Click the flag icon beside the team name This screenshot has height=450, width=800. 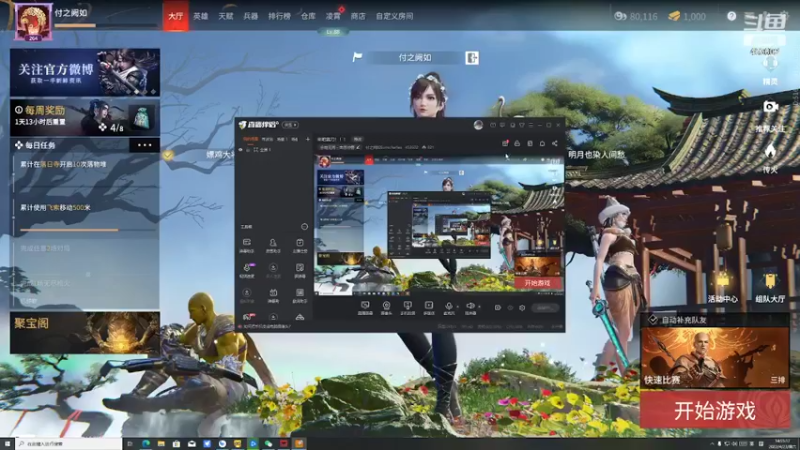(357, 57)
